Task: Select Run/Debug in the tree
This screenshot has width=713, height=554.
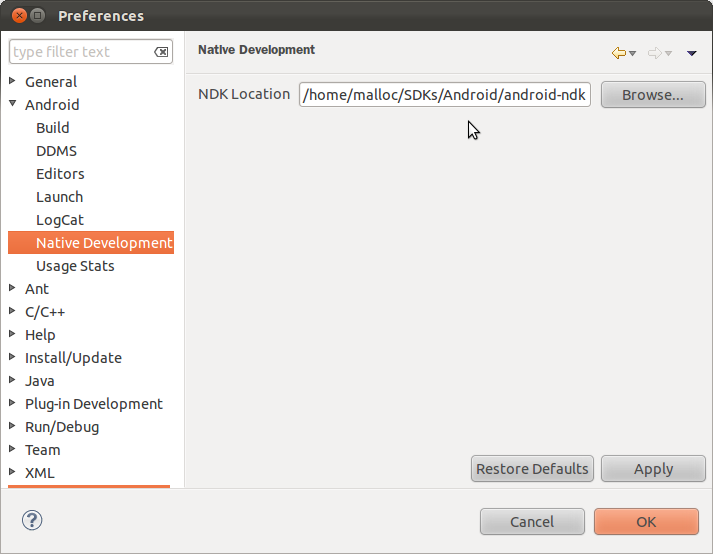Action: coord(62,427)
